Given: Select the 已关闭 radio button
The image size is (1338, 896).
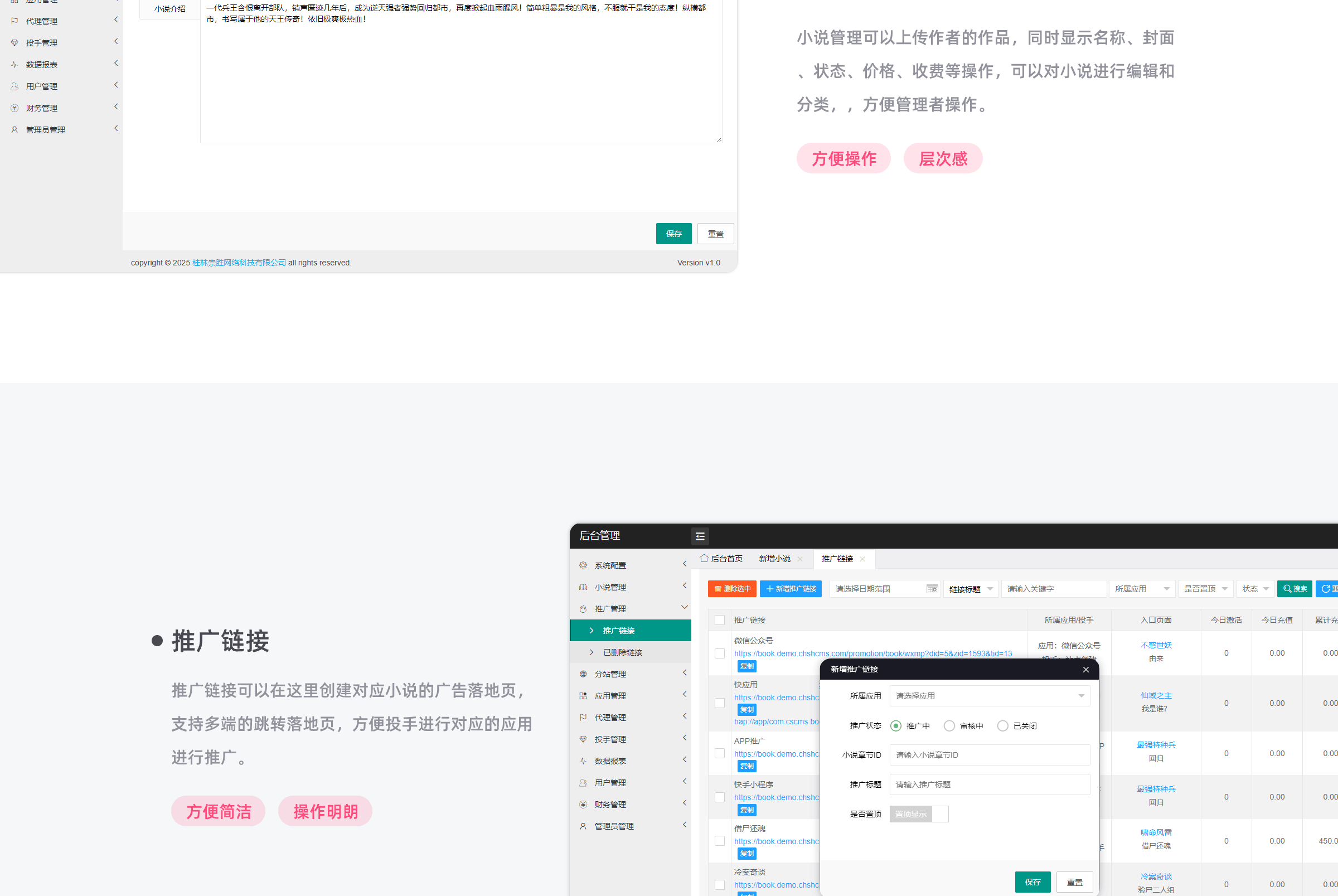Looking at the screenshot, I should pyautogui.click(x=1002, y=726).
